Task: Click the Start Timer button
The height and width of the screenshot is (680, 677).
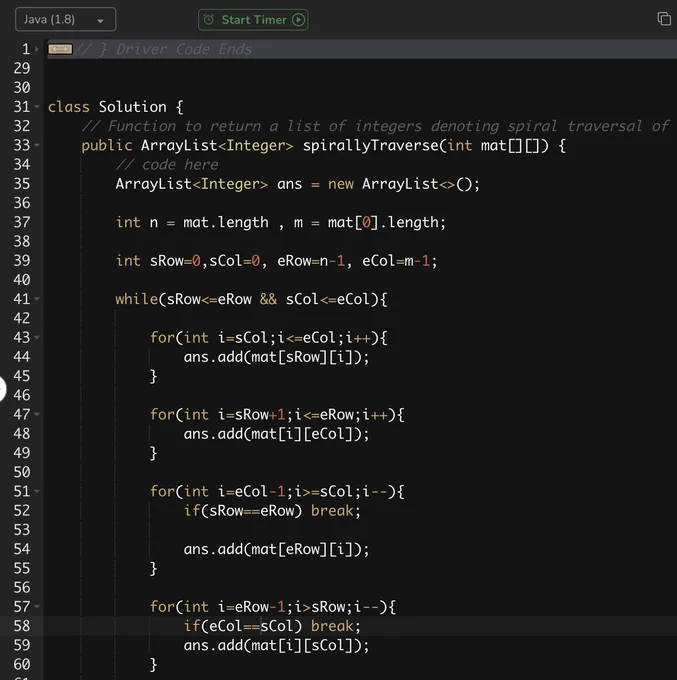Action: (x=253, y=20)
